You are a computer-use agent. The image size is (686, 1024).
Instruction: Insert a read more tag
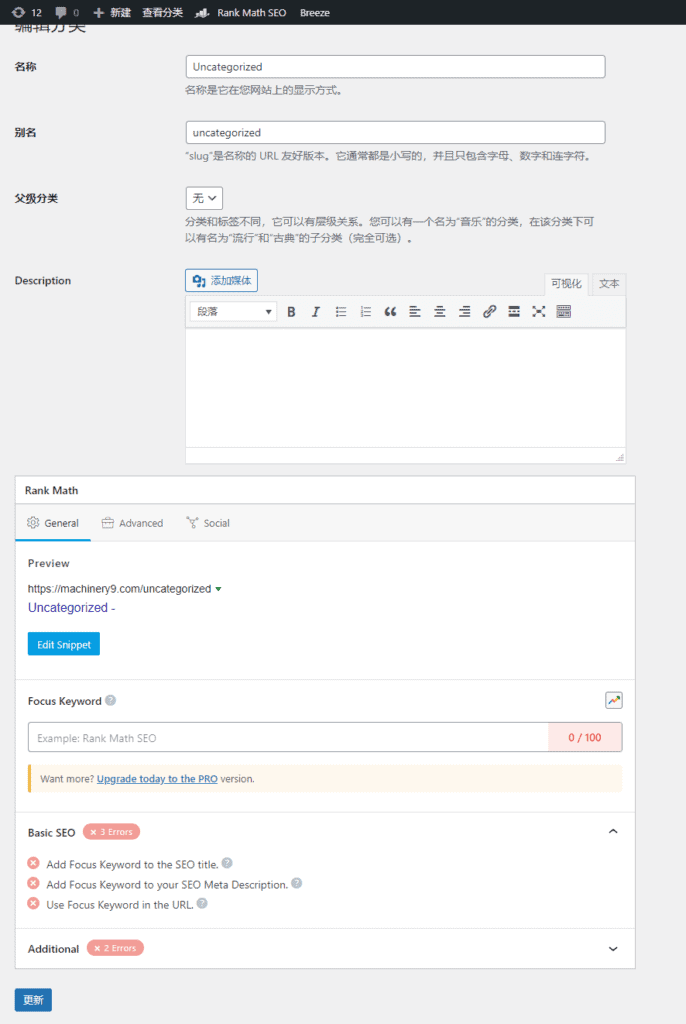514,312
